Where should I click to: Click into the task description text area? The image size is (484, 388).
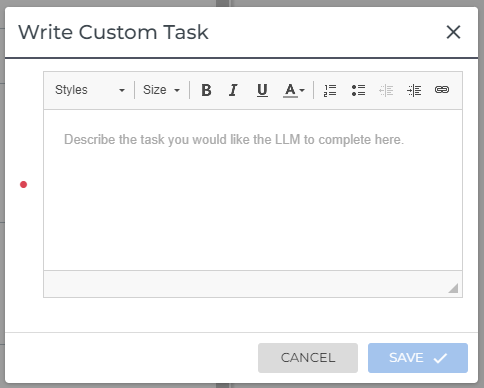[253, 190]
